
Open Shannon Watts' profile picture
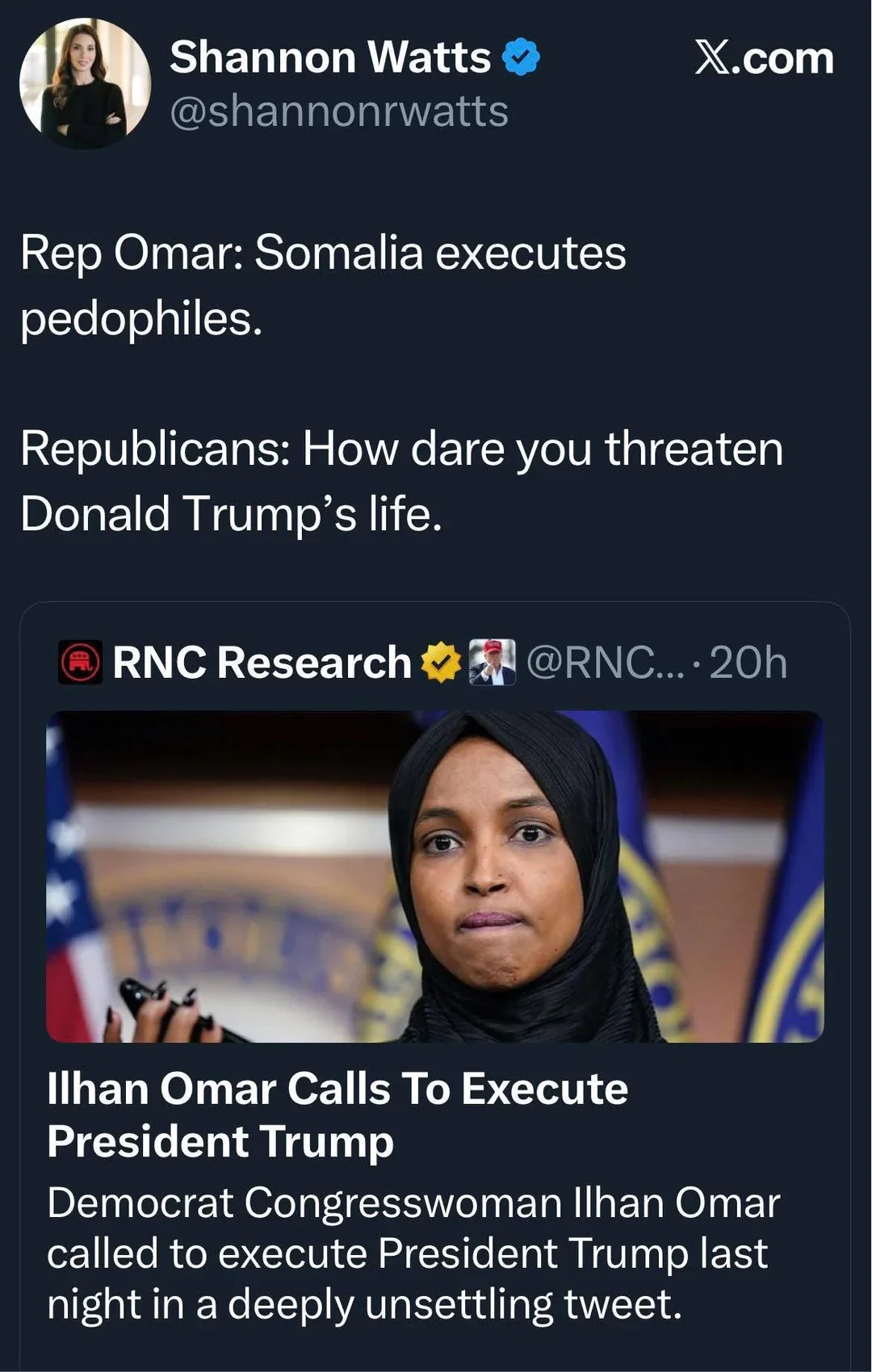tap(85, 84)
